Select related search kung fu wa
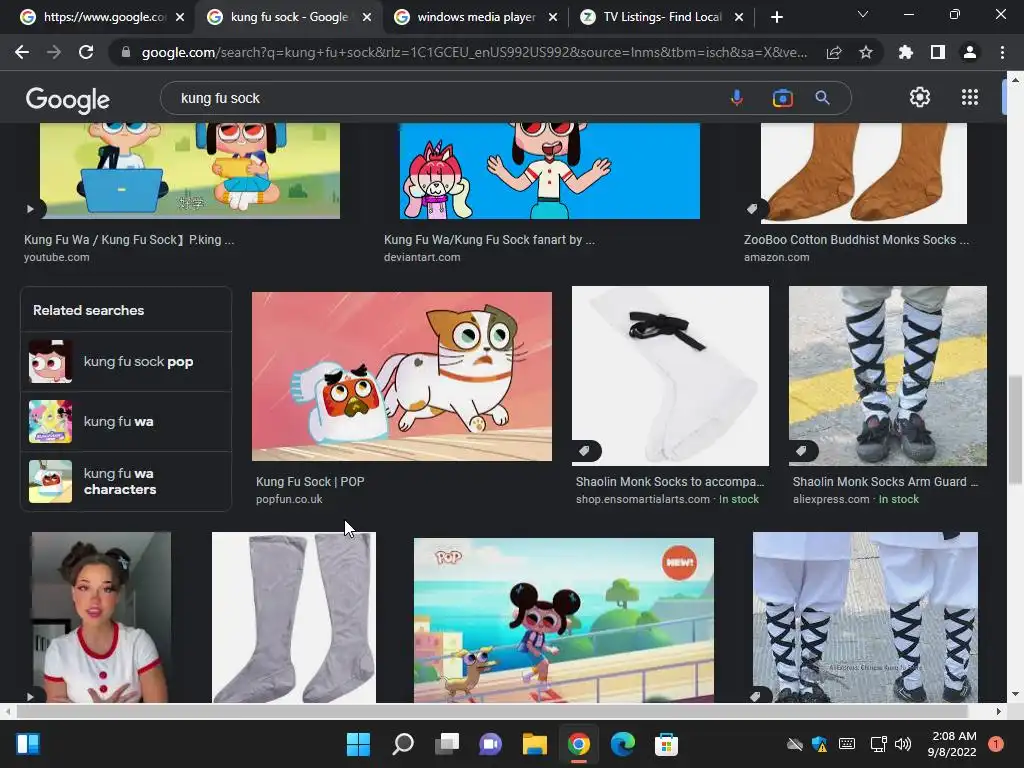Image resolution: width=1024 pixels, height=768 pixels. tap(126, 421)
